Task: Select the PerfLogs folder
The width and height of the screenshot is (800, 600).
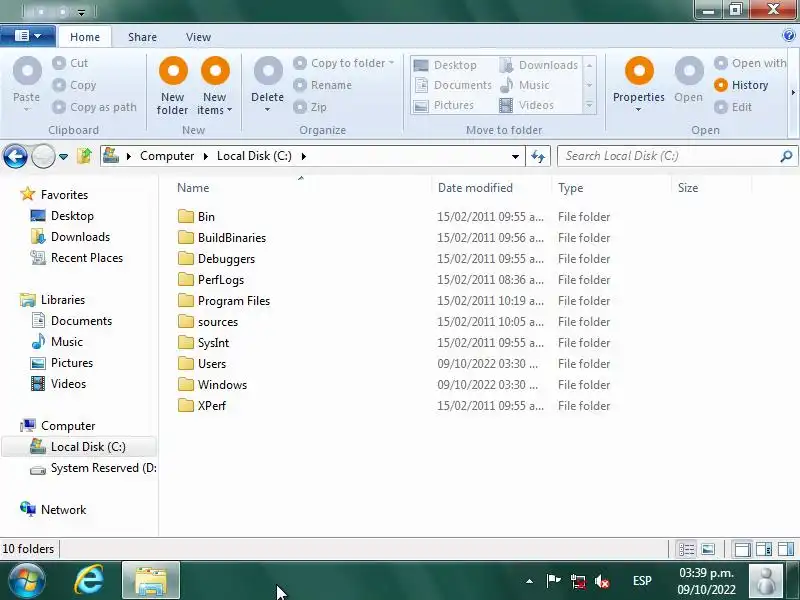Action: click(211, 280)
